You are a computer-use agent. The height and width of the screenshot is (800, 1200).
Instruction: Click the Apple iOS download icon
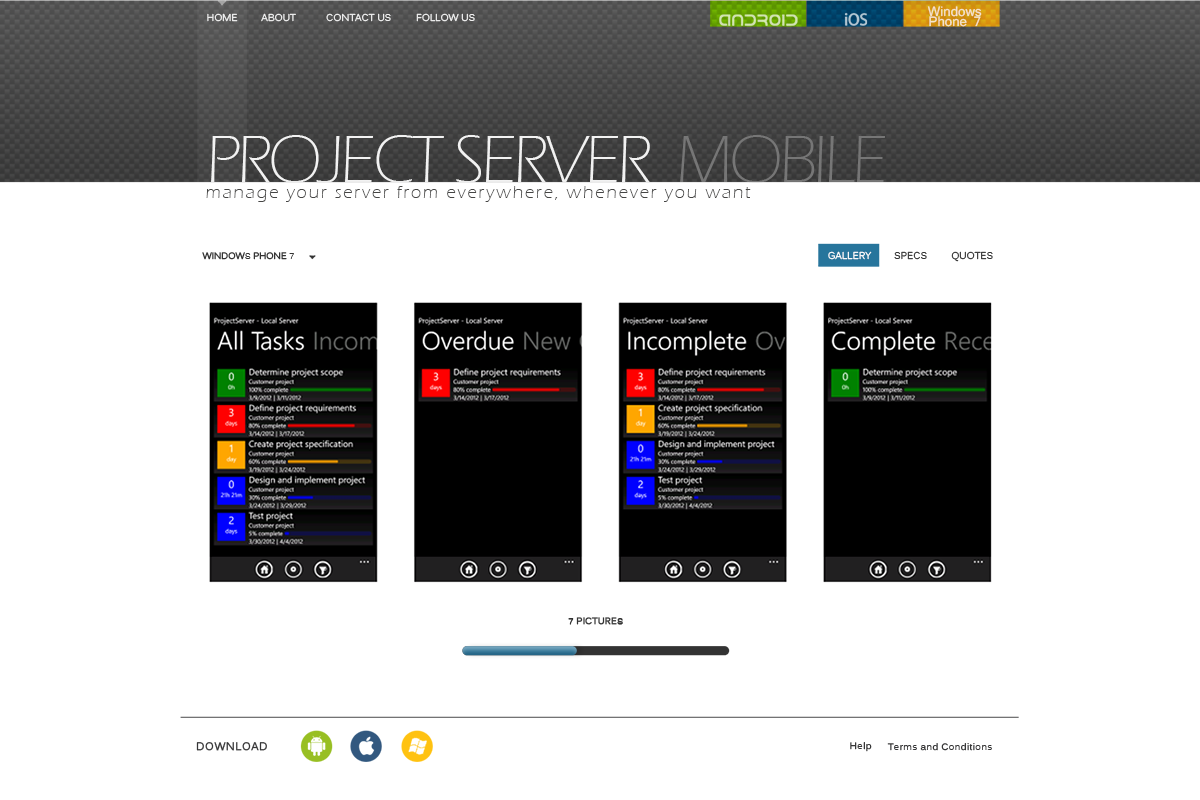(366, 746)
